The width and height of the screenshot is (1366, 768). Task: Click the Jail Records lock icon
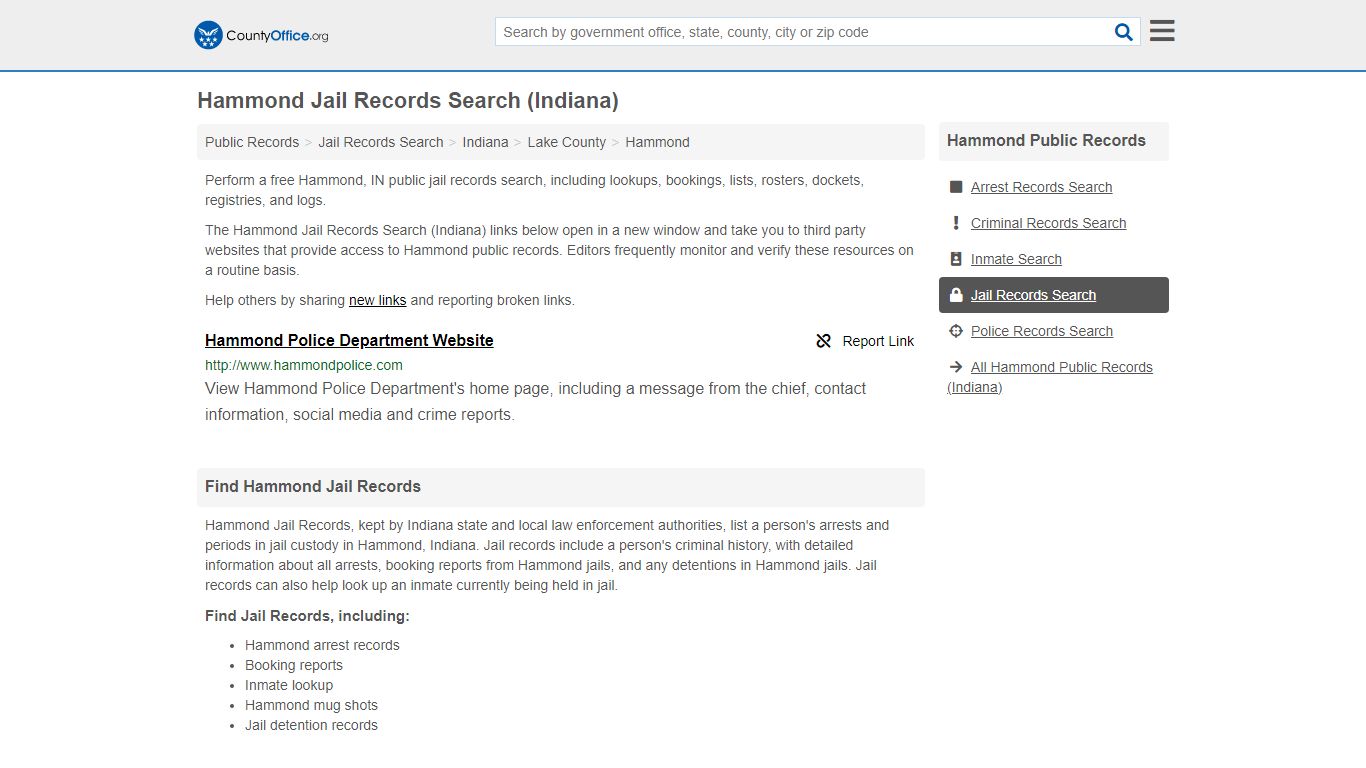click(x=956, y=295)
